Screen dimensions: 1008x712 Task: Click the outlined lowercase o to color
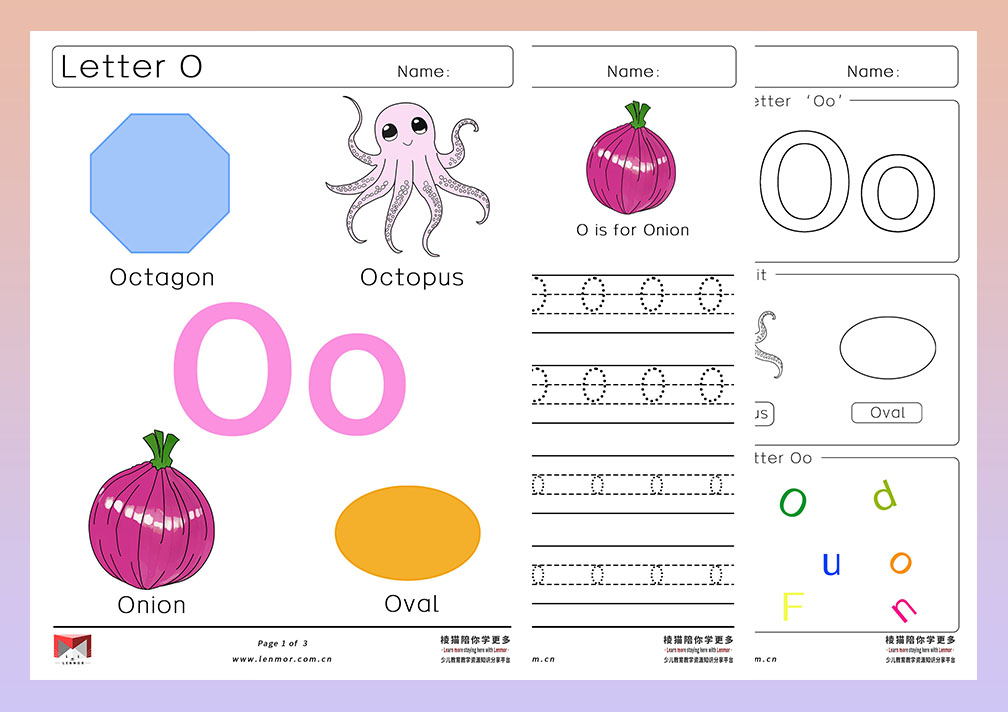[898, 193]
